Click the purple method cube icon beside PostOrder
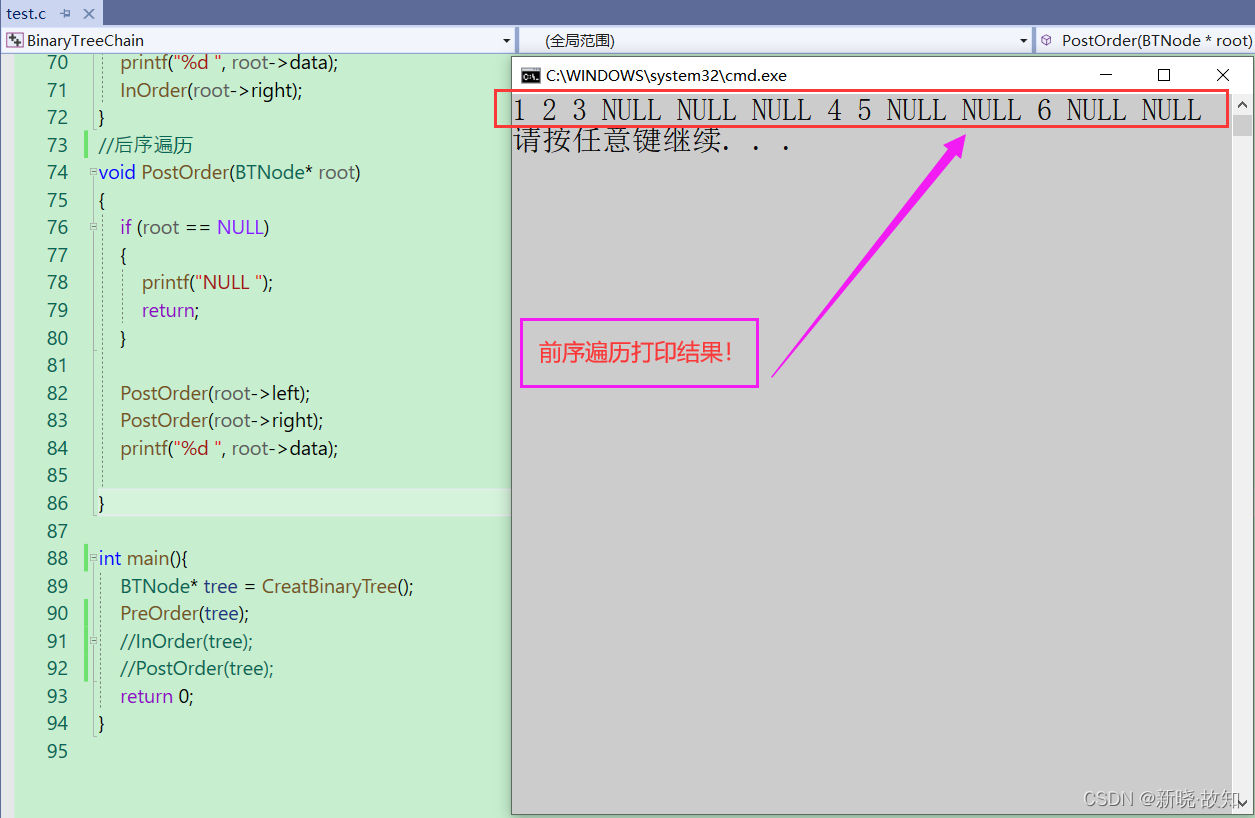The height and width of the screenshot is (818, 1255). tap(1046, 40)
